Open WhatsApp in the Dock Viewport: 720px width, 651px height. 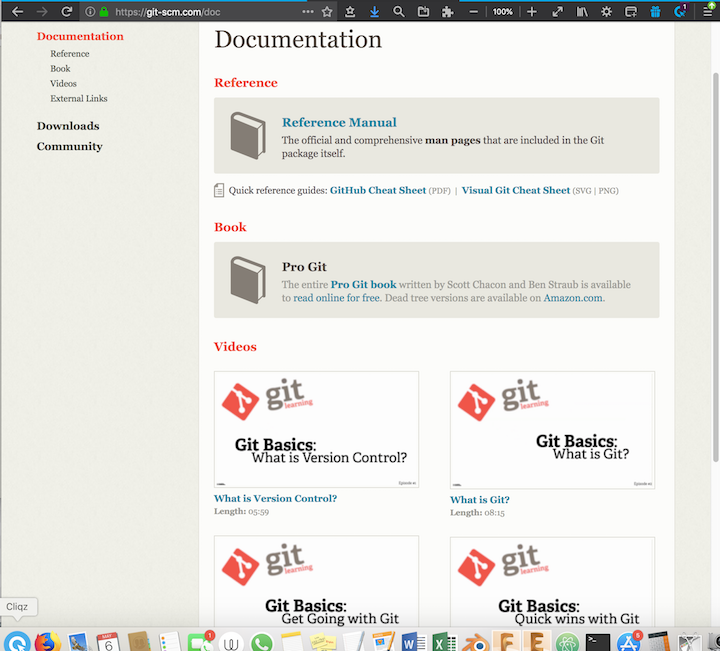[261, 642]
